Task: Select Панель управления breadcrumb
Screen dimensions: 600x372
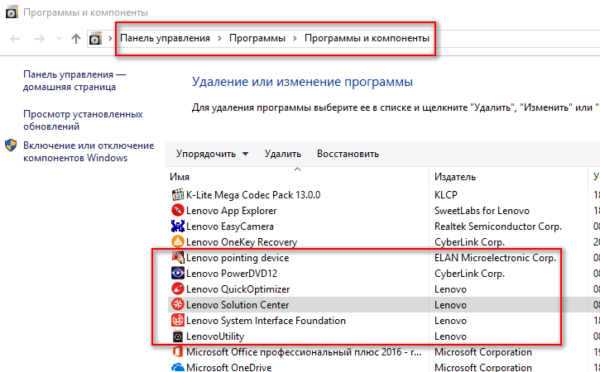Action: pos(165,38)
